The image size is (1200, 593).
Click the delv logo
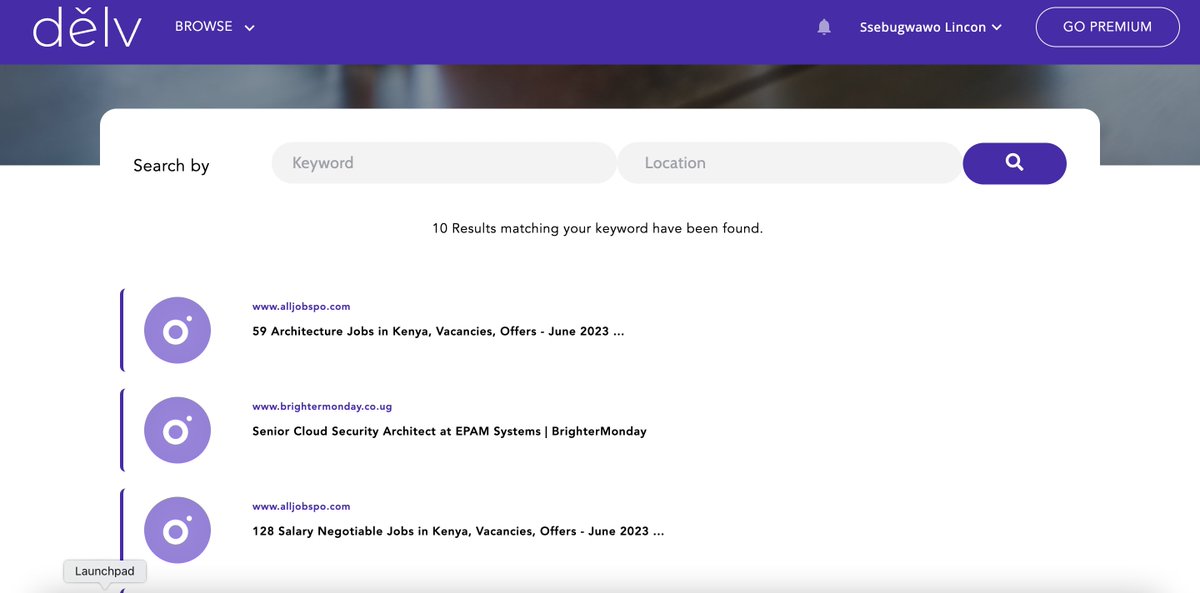point(87,27)
